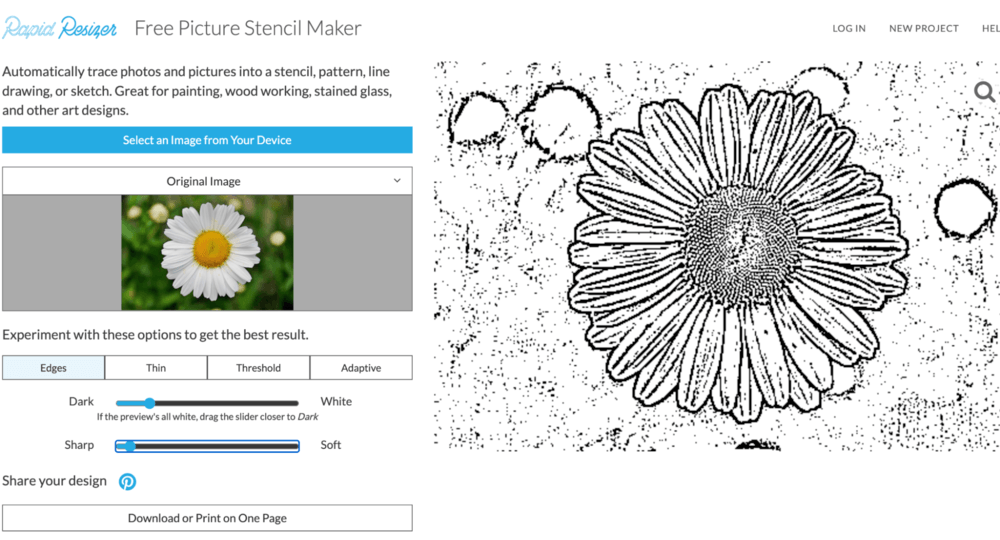The image size is (1000, 540).
Task: Open the HELP menu item
Action: 990,29
